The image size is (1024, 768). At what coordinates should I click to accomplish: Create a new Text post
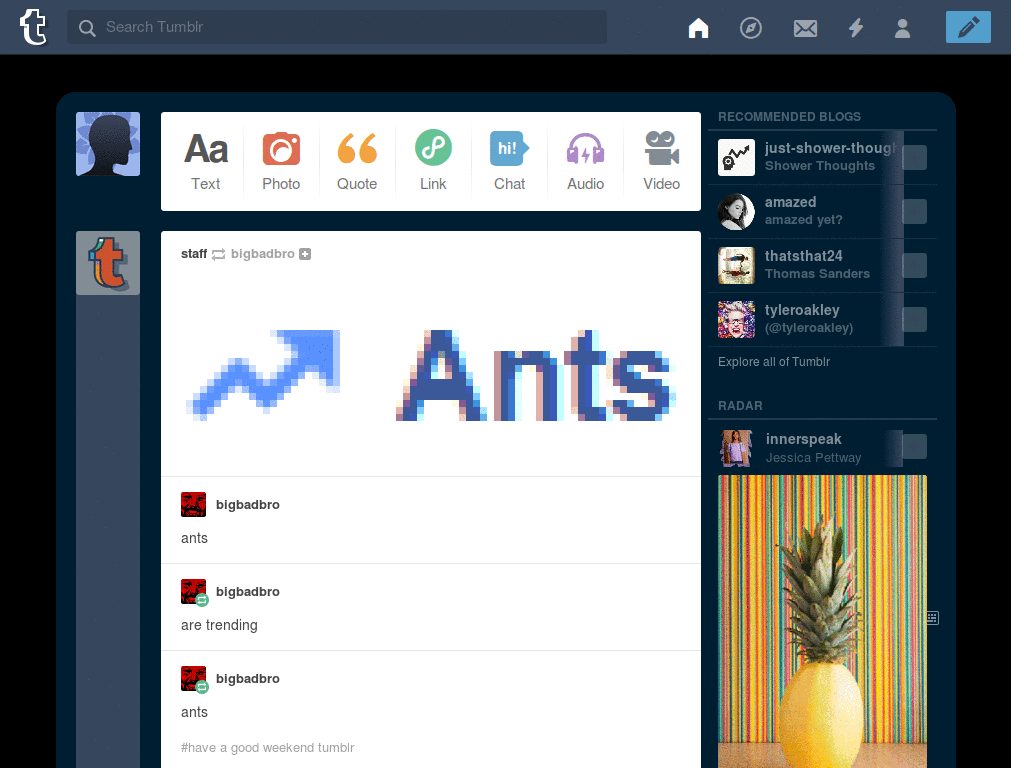point(206,161)
